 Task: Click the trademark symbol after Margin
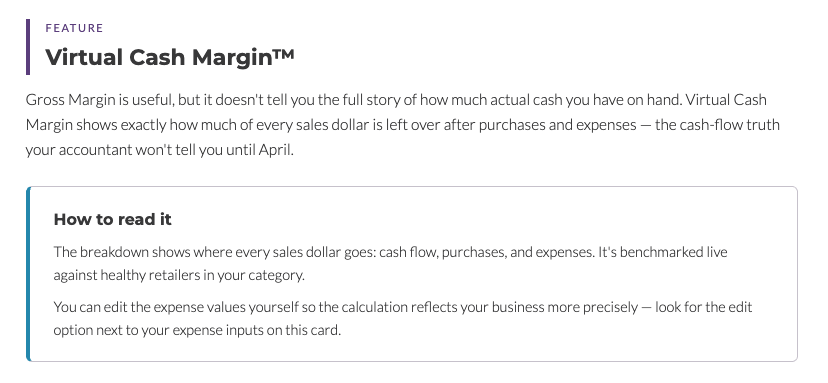pos(283,53)
